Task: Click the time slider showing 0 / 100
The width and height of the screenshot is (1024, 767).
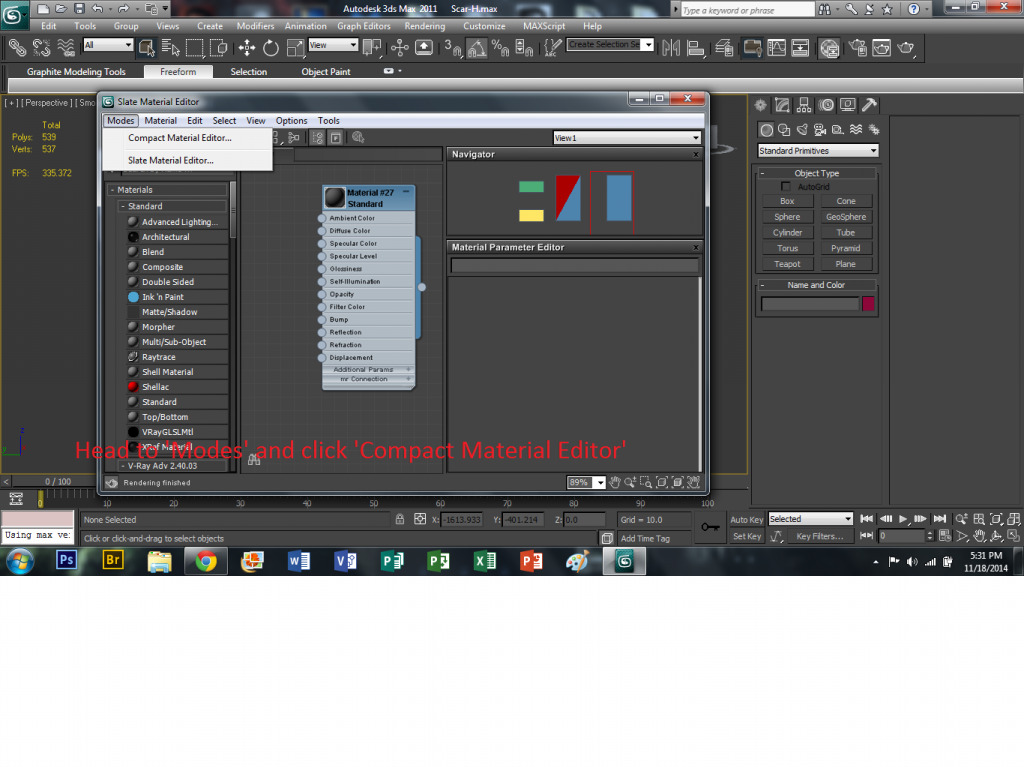Action: (x=58, y=481)
